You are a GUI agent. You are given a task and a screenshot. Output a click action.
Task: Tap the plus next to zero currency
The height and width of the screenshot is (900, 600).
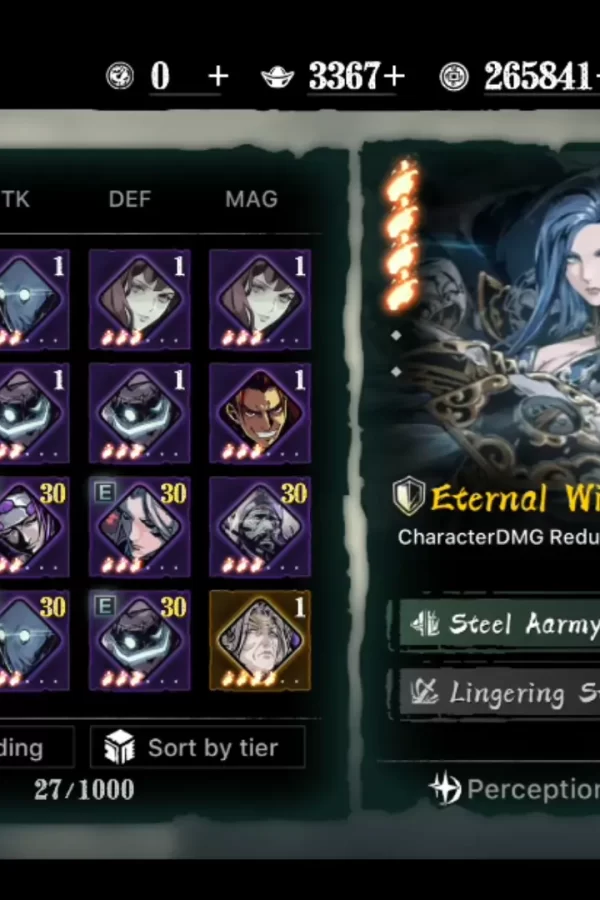(218, 76)
